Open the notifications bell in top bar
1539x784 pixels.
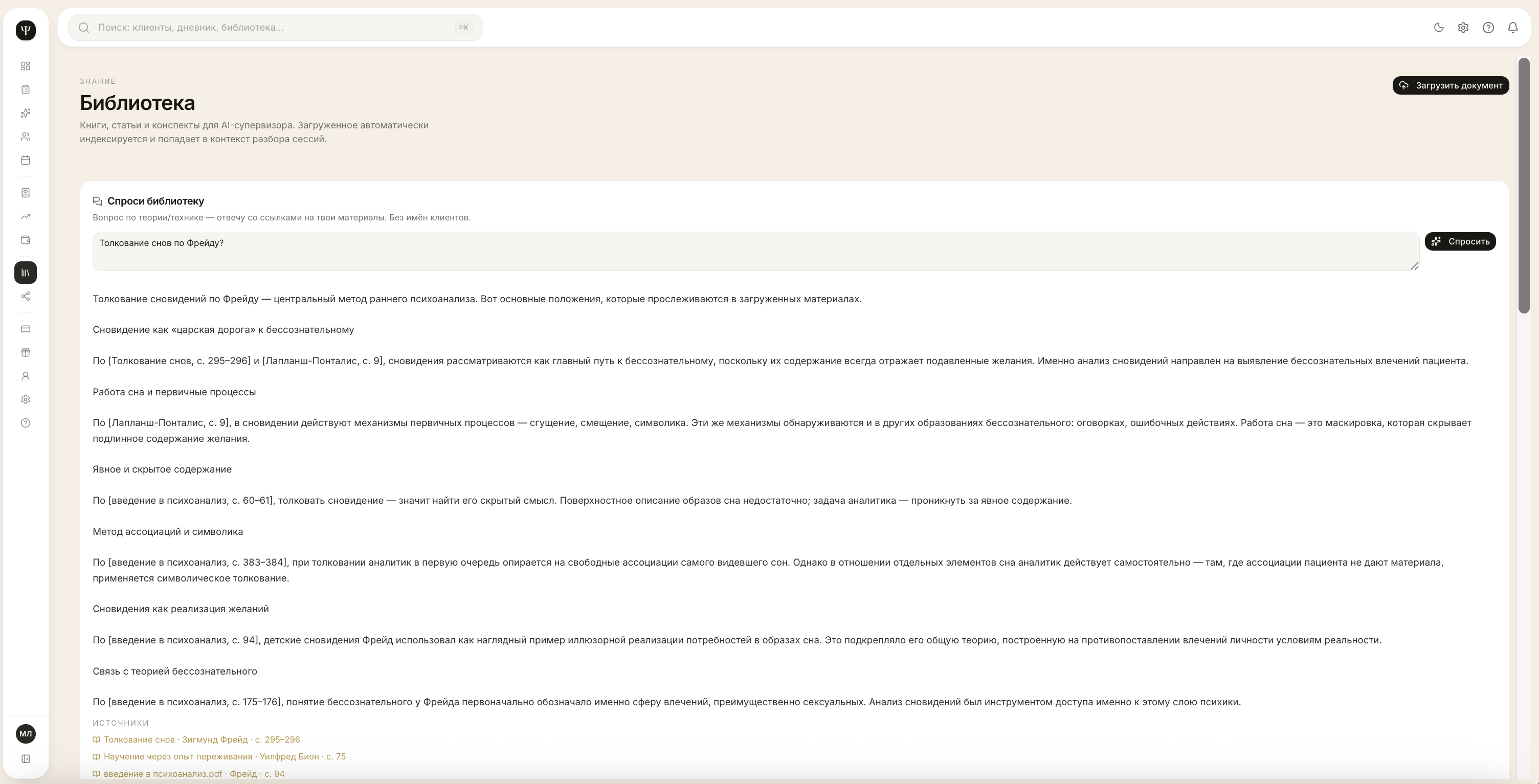pyautogui.click(x=1513, y=28)
